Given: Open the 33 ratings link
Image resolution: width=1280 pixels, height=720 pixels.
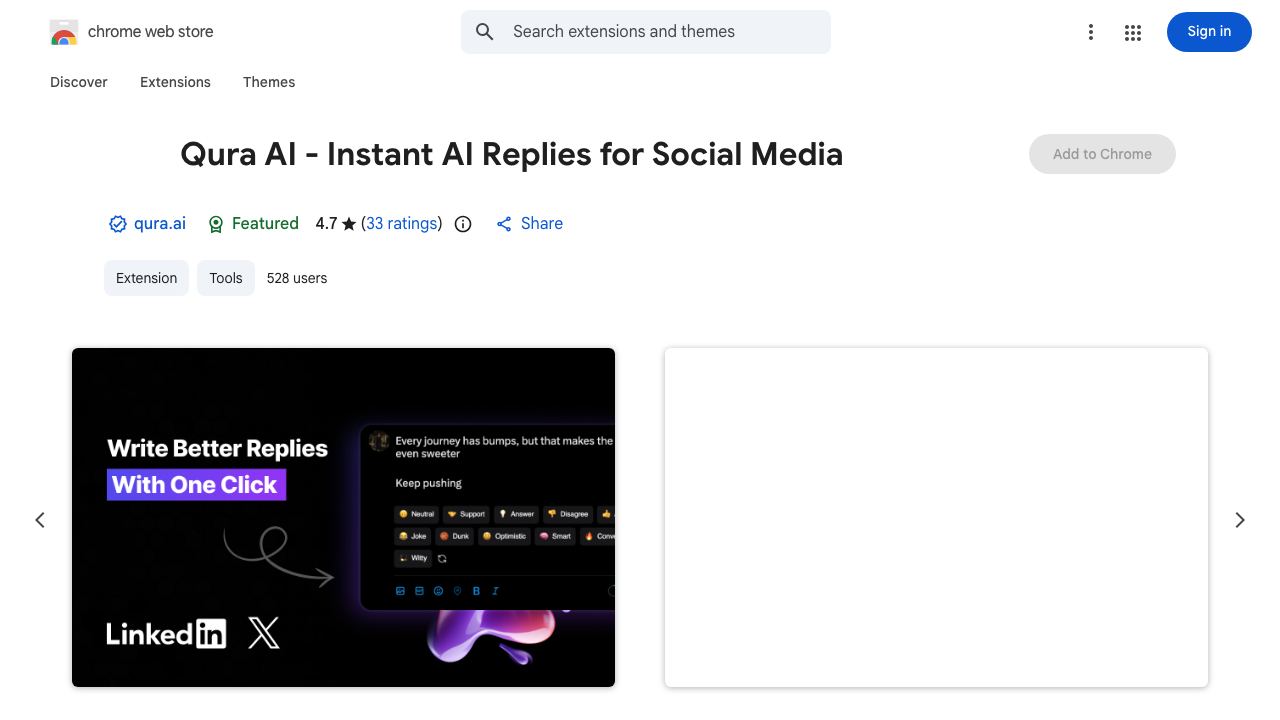Looking at the screenshot, I should (x=401, y=224).
